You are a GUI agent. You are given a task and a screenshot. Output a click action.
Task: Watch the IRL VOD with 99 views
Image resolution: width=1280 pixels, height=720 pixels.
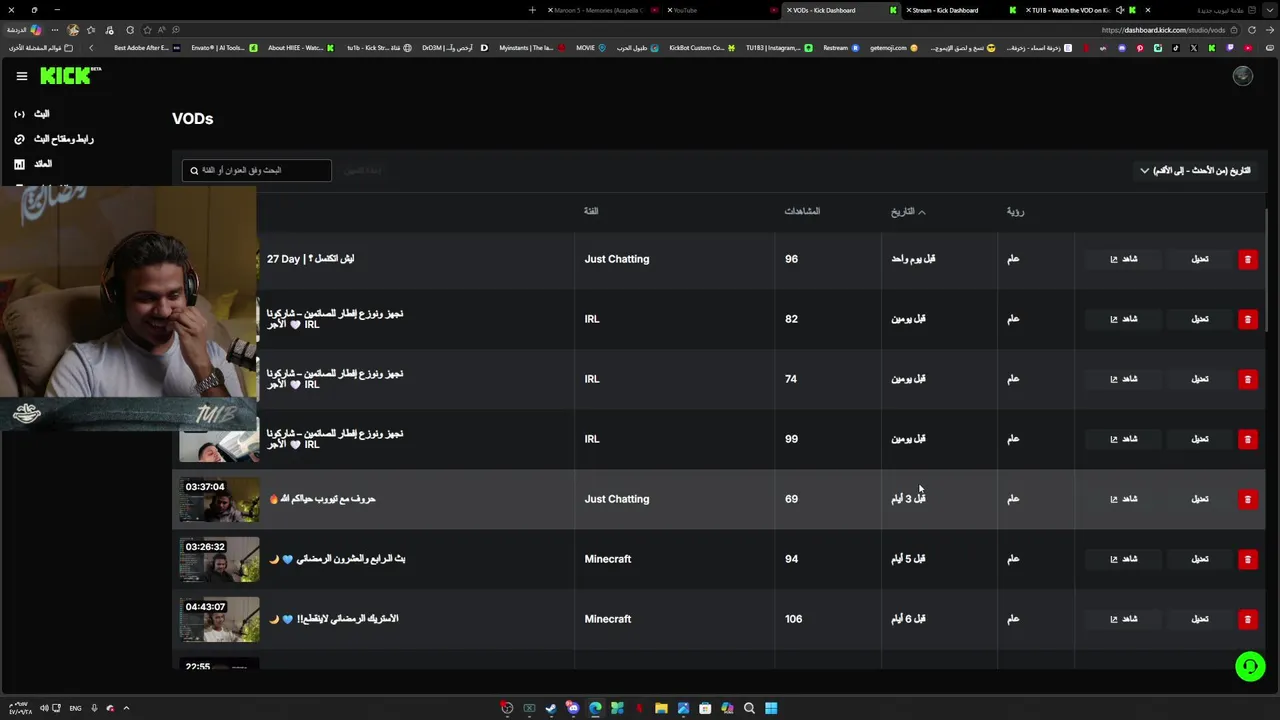coord(1124,439)
